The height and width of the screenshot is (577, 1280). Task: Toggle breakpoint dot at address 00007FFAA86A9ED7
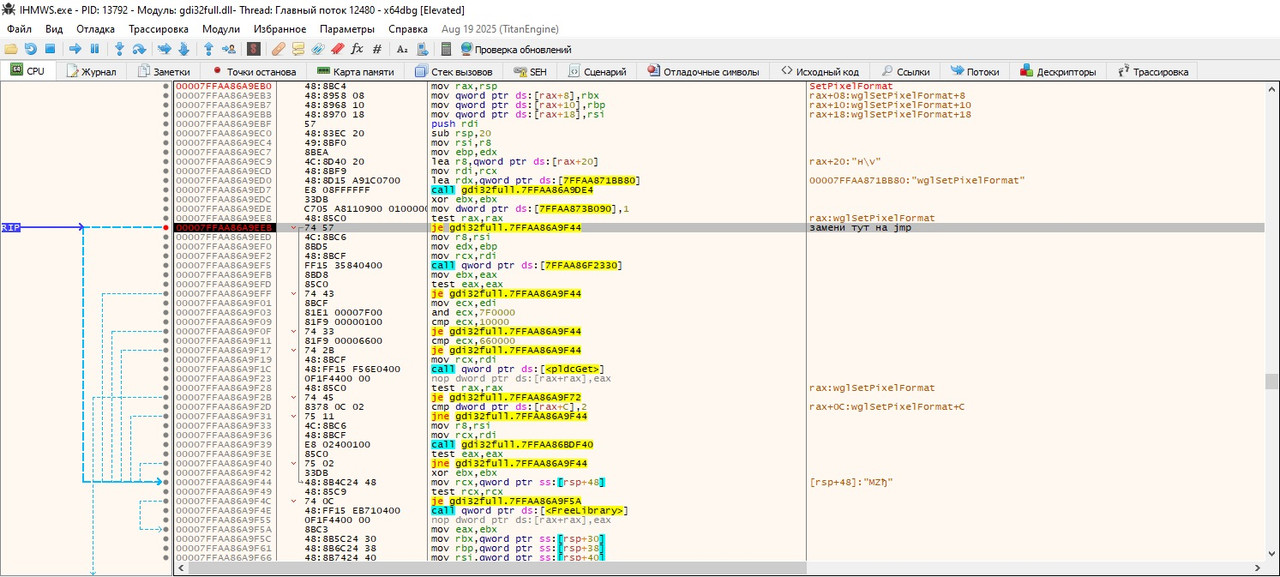pyautogui.click(x=166, y=190)
